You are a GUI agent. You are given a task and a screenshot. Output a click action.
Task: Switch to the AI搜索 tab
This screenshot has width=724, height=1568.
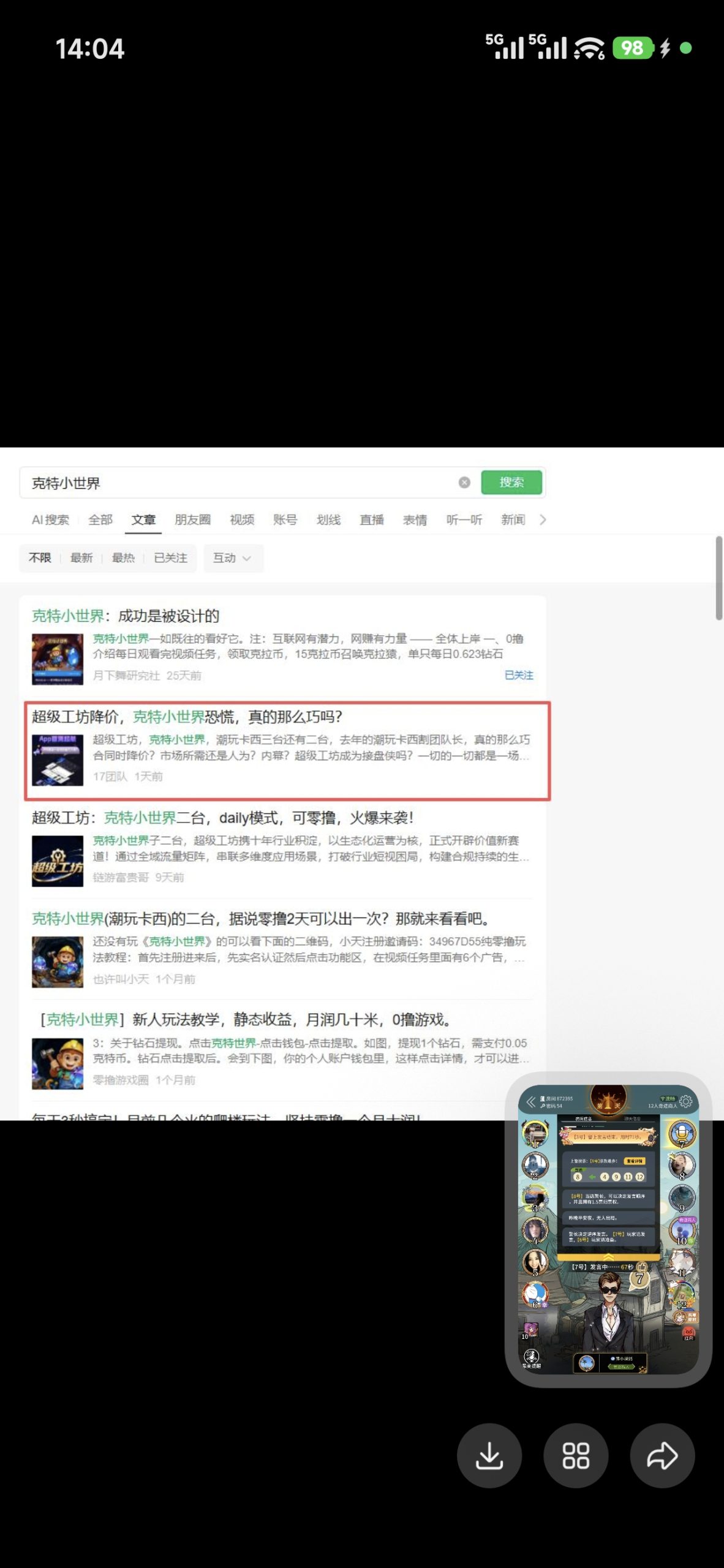pos(50,520)
